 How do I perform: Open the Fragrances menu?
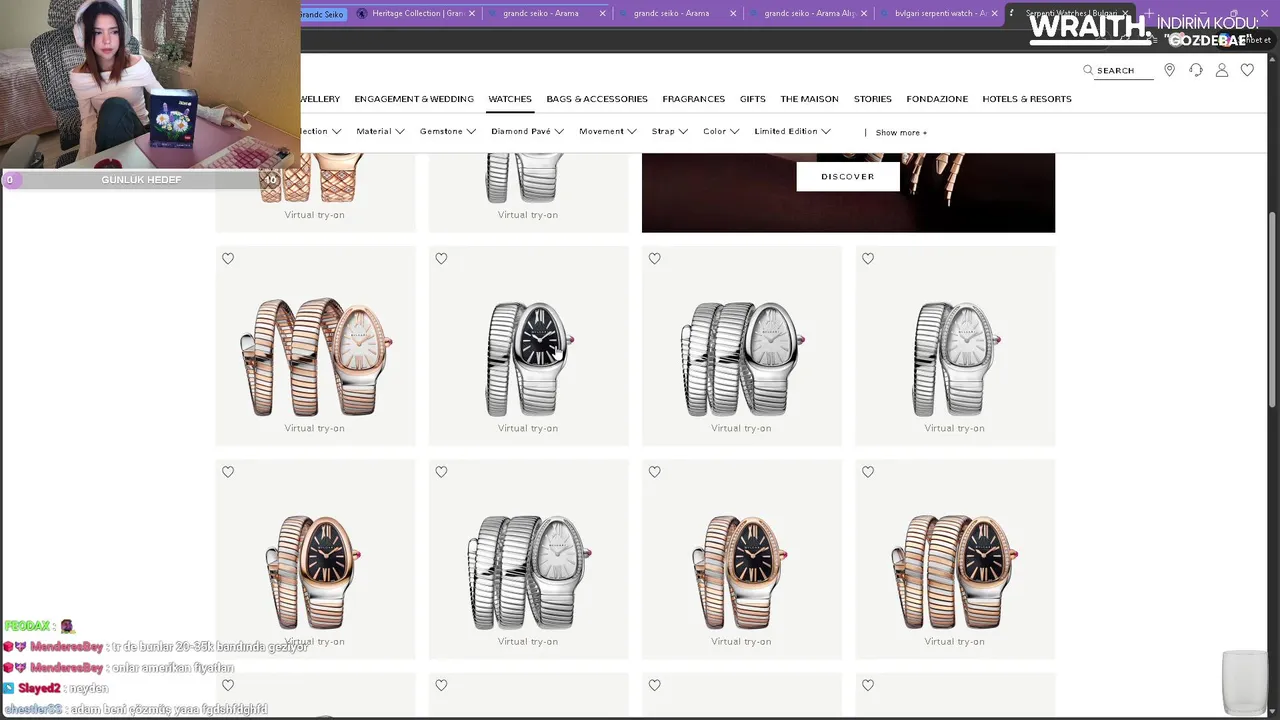(x=694, y=99)
